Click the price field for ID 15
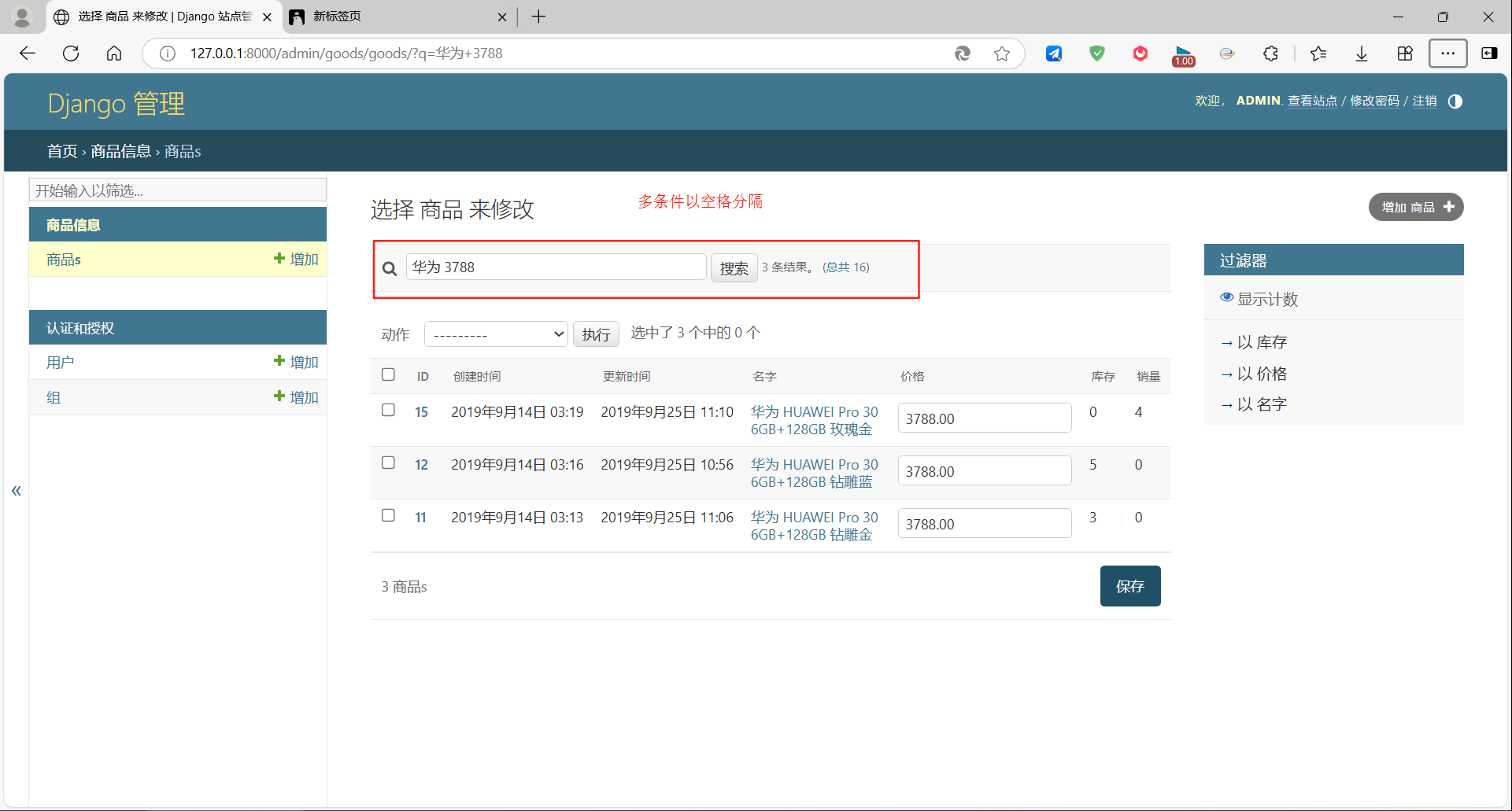Screen dimensions: 1512x811 coord(985,418)
